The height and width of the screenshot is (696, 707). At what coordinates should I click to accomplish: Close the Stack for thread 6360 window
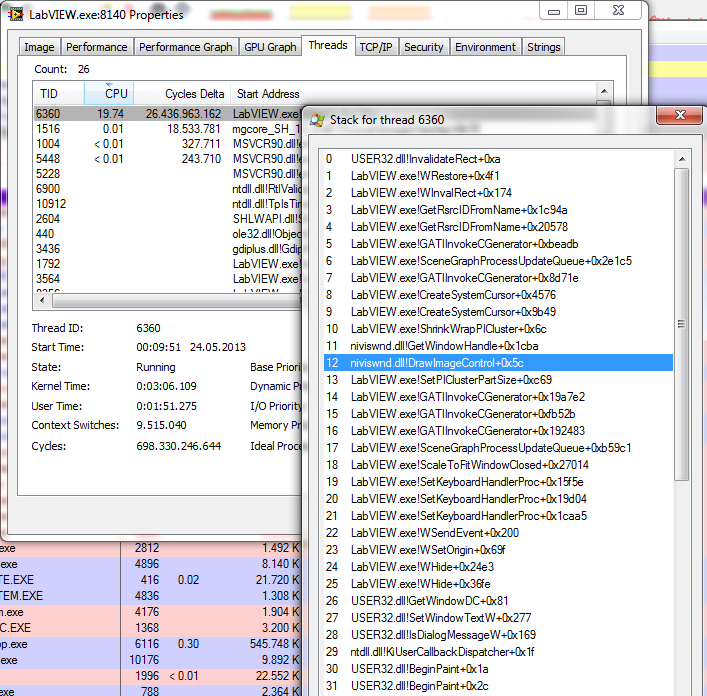(679, 115)
